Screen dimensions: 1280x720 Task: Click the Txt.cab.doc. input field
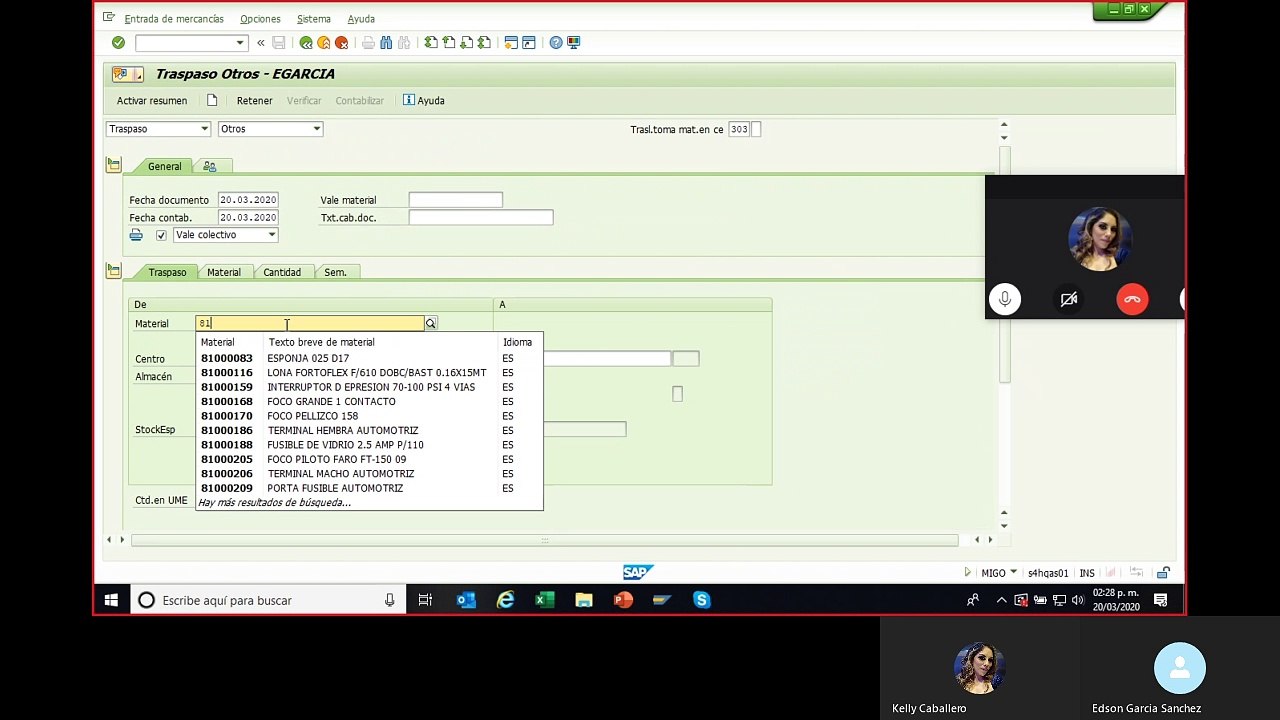pyautogui.click(x=480, y=217)
